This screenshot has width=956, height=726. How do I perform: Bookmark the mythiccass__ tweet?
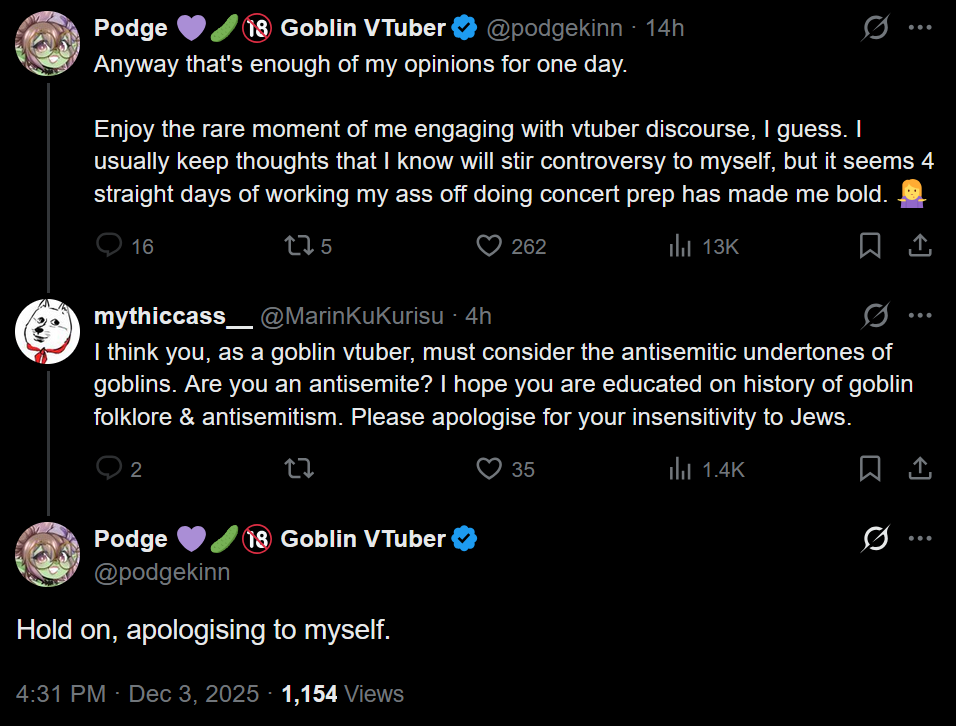(x=870, y=468)
